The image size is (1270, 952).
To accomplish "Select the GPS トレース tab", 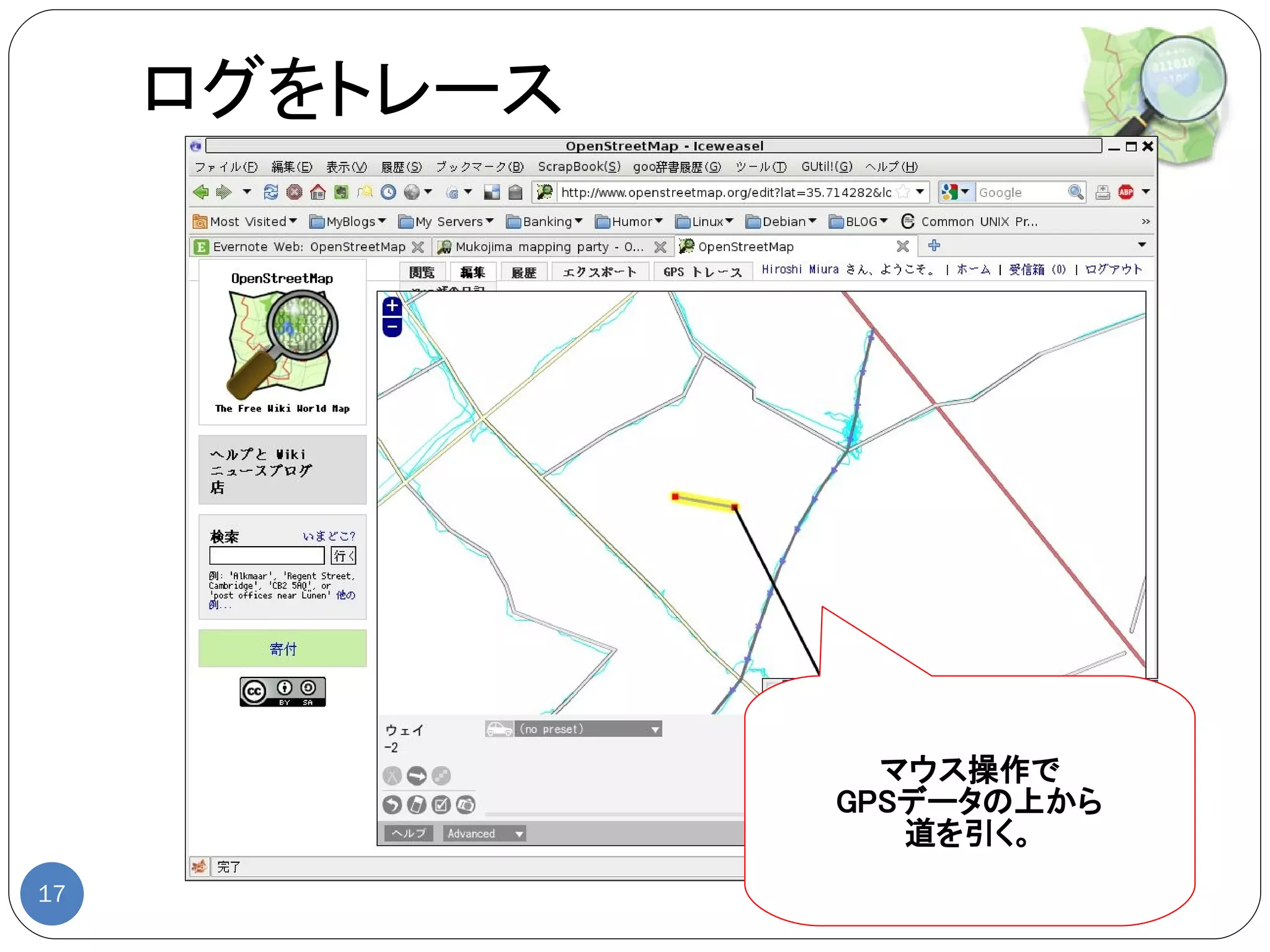I will click(x=702, y=272).
